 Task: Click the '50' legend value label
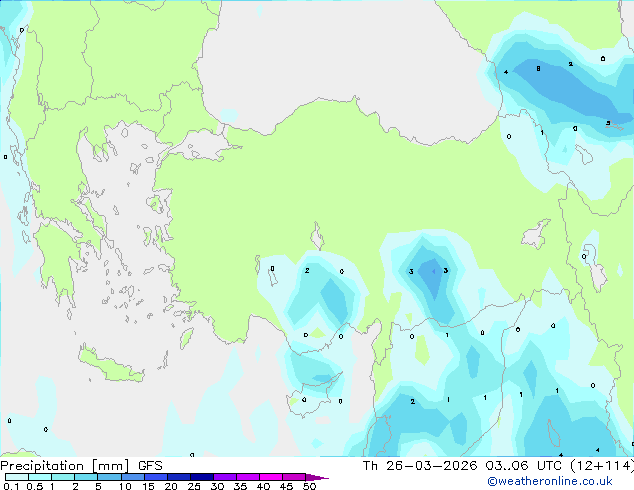tap(309, 486)
